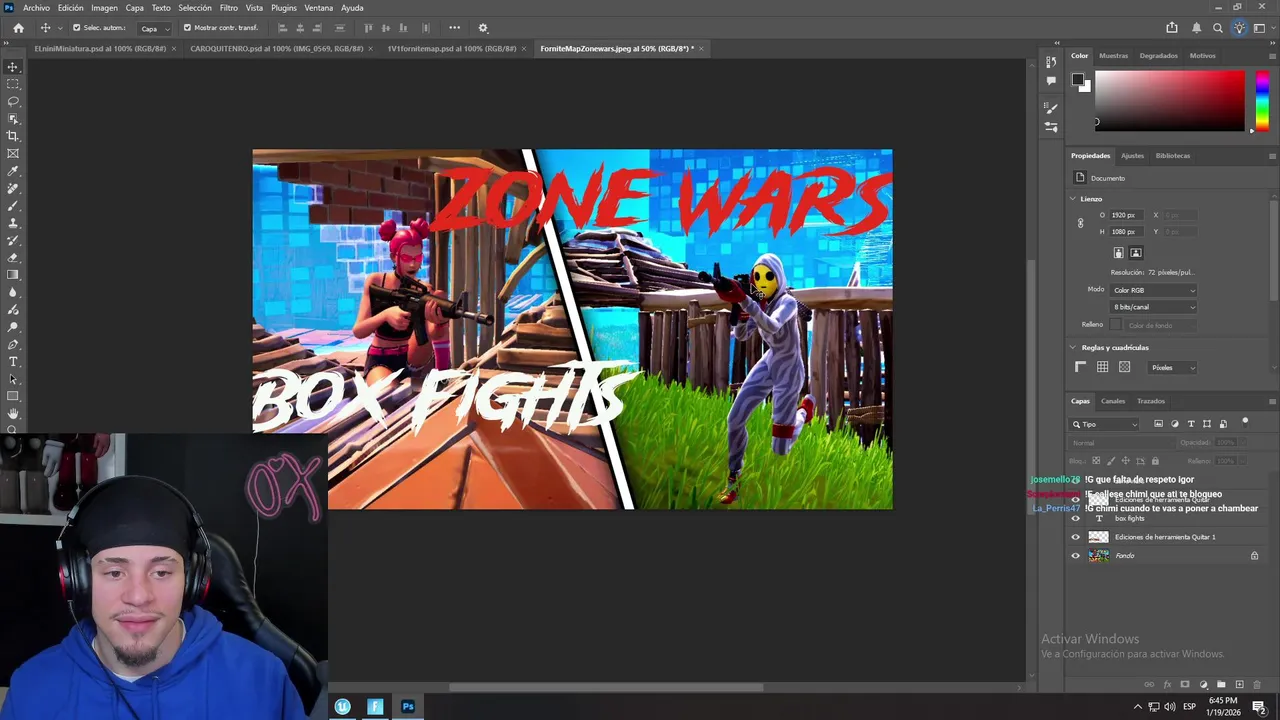Toggle the layer filtering switch
This screenshot has height=720, width=1280.
pos(1245,421)
